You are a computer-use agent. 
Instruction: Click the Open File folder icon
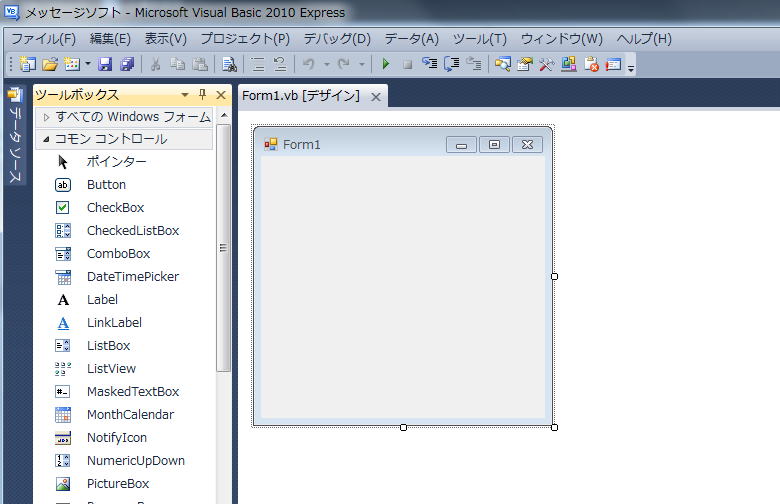click(50, 64)
